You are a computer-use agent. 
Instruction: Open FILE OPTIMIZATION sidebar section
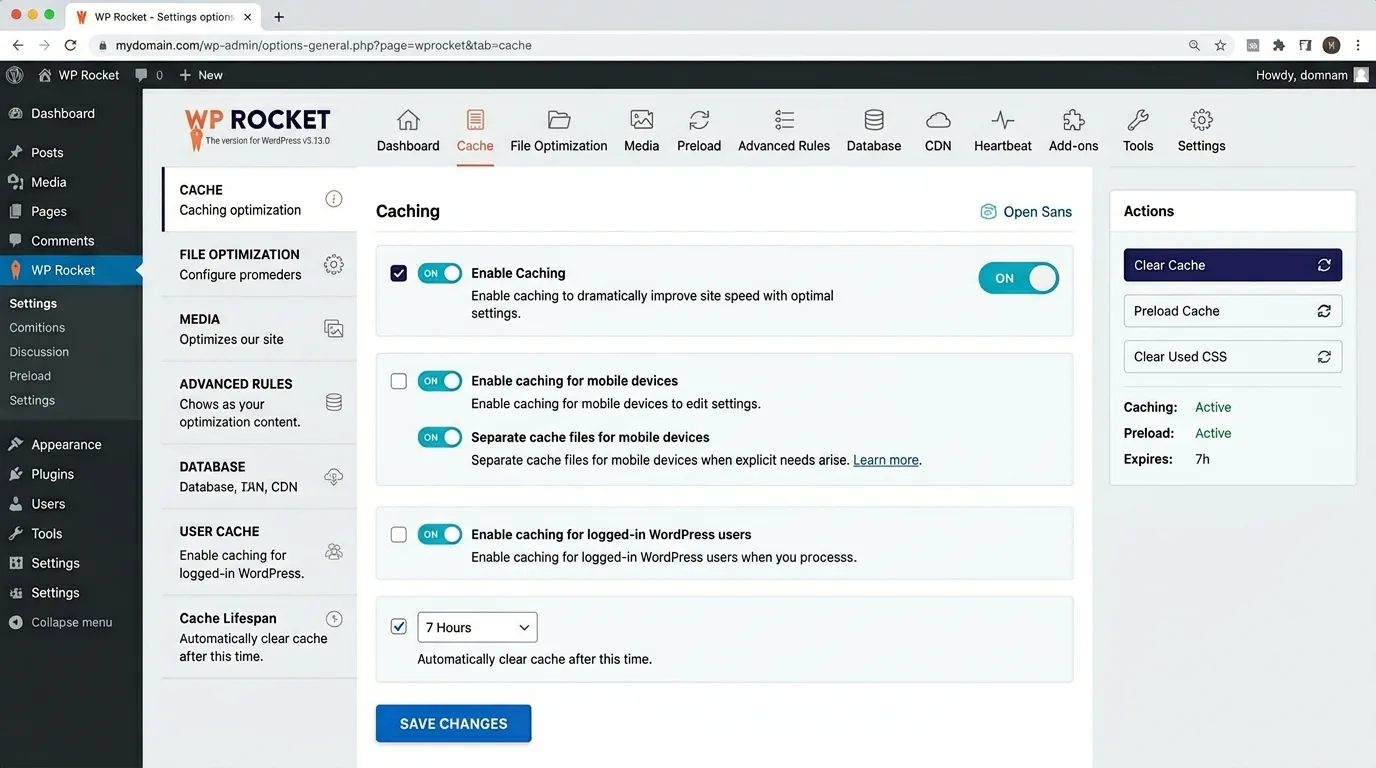click(259, 264)
